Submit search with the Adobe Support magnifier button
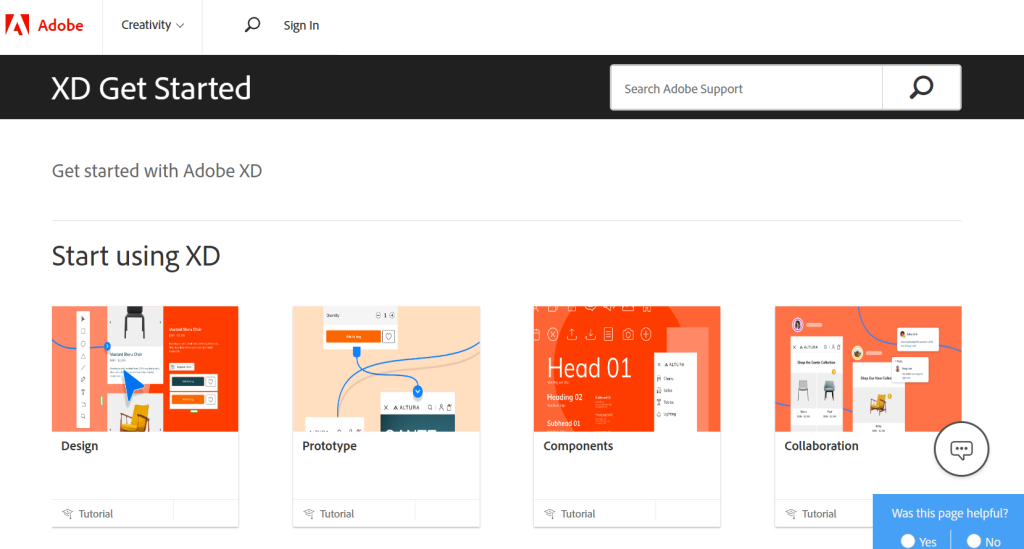This screenshot has width=1024, height=549. point(921,87)
